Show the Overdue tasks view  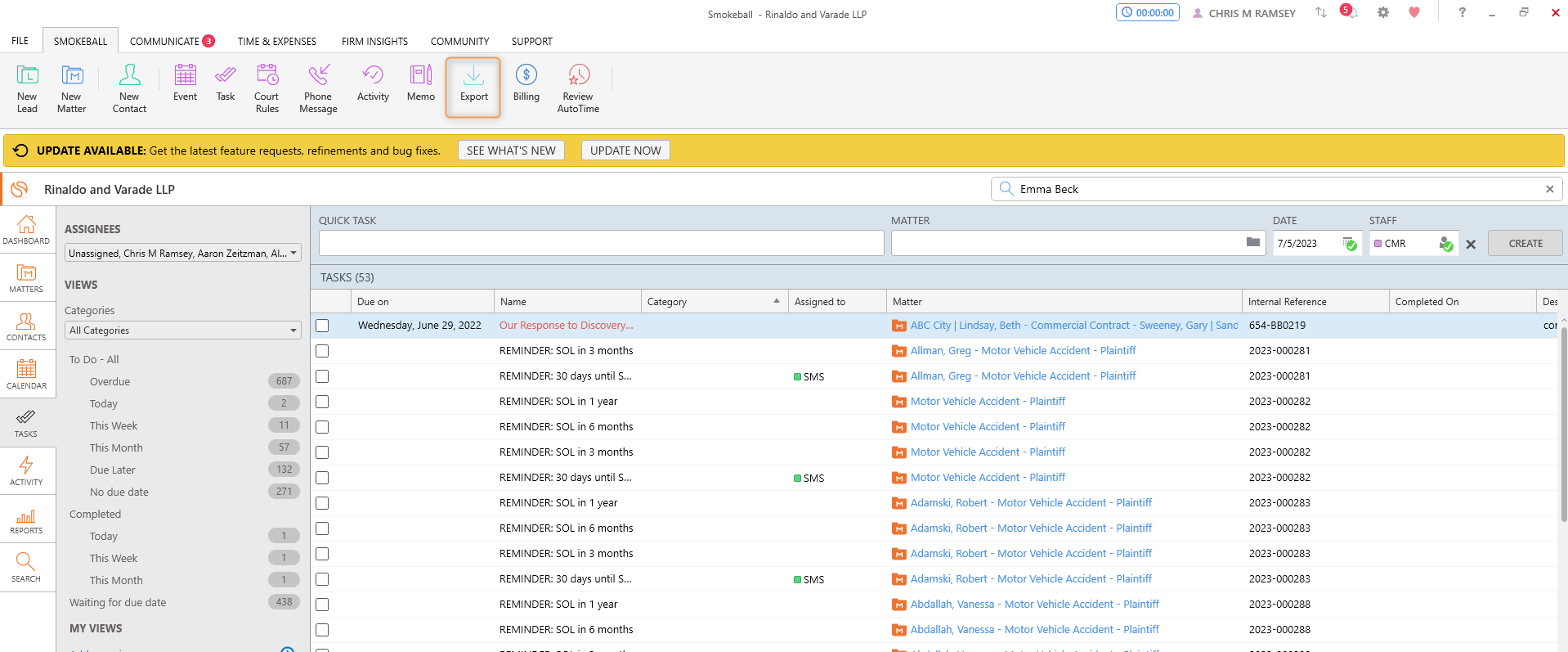[110, 381]
